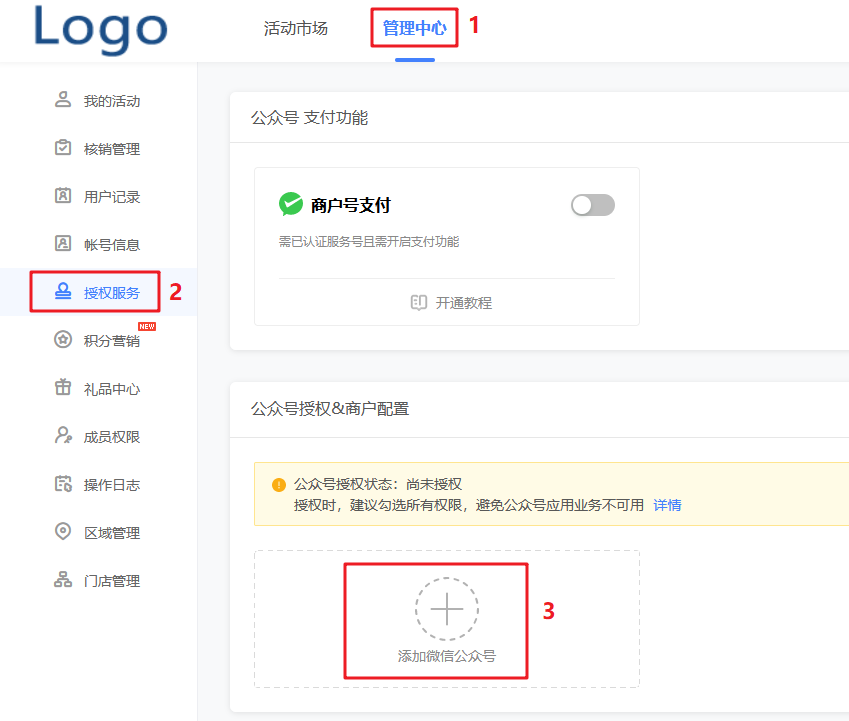Click the 商户号支付 title text
This screenshot has height=721, width=849.
pyautogui.click(x=350, y=205)
